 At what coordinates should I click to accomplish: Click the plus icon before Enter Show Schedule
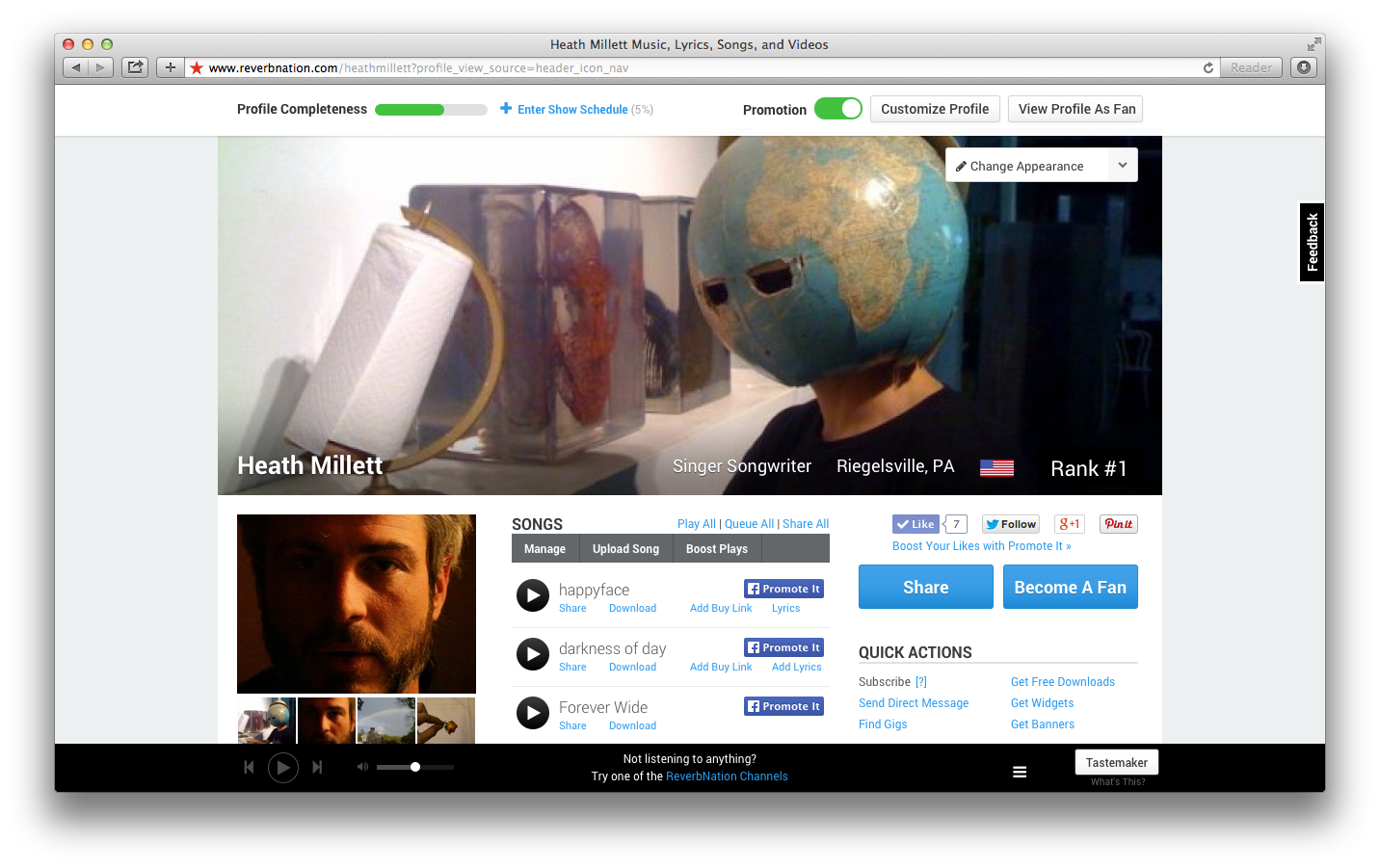(506, 109)
